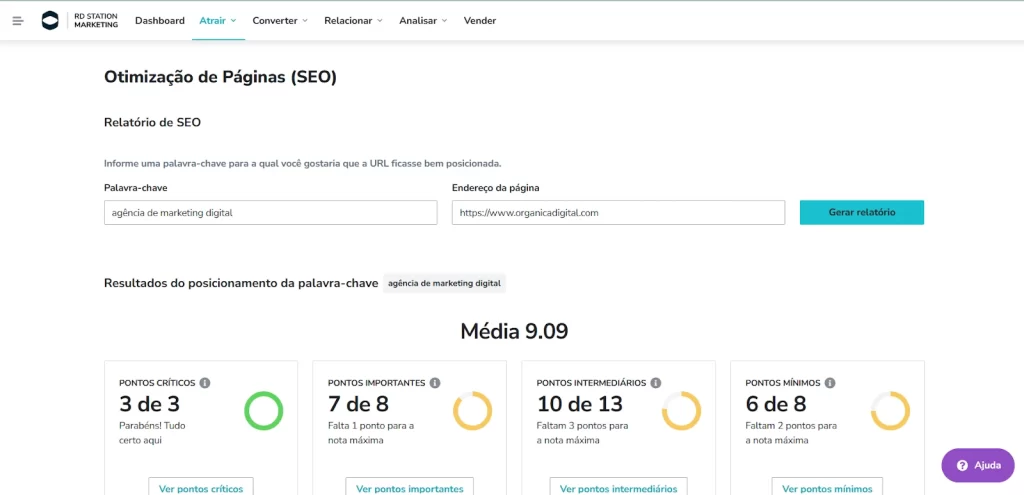Screen dimensions: 1024x495
Task: Click info icon beside Pontos Importantes
Action: 434,383
